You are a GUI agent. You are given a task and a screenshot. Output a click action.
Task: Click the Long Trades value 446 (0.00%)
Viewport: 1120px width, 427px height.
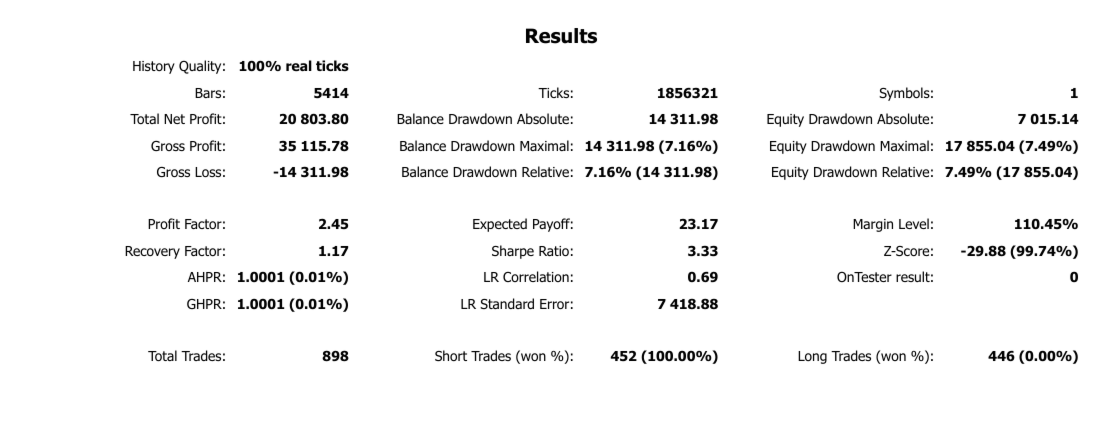[x=1033, y=356]
